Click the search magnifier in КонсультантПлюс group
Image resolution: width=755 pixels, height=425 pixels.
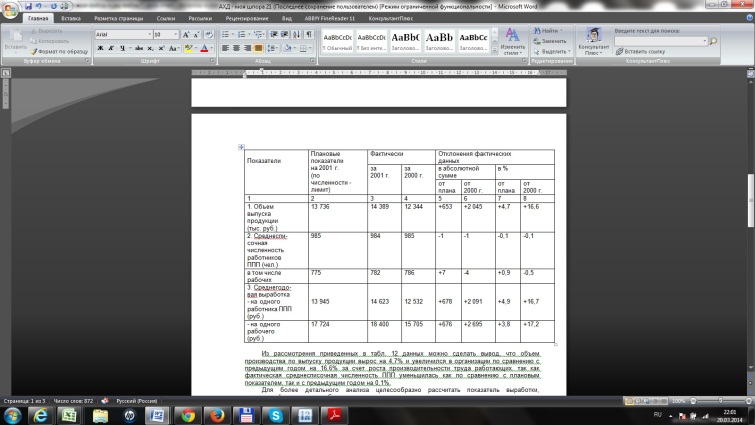[714, 41]
